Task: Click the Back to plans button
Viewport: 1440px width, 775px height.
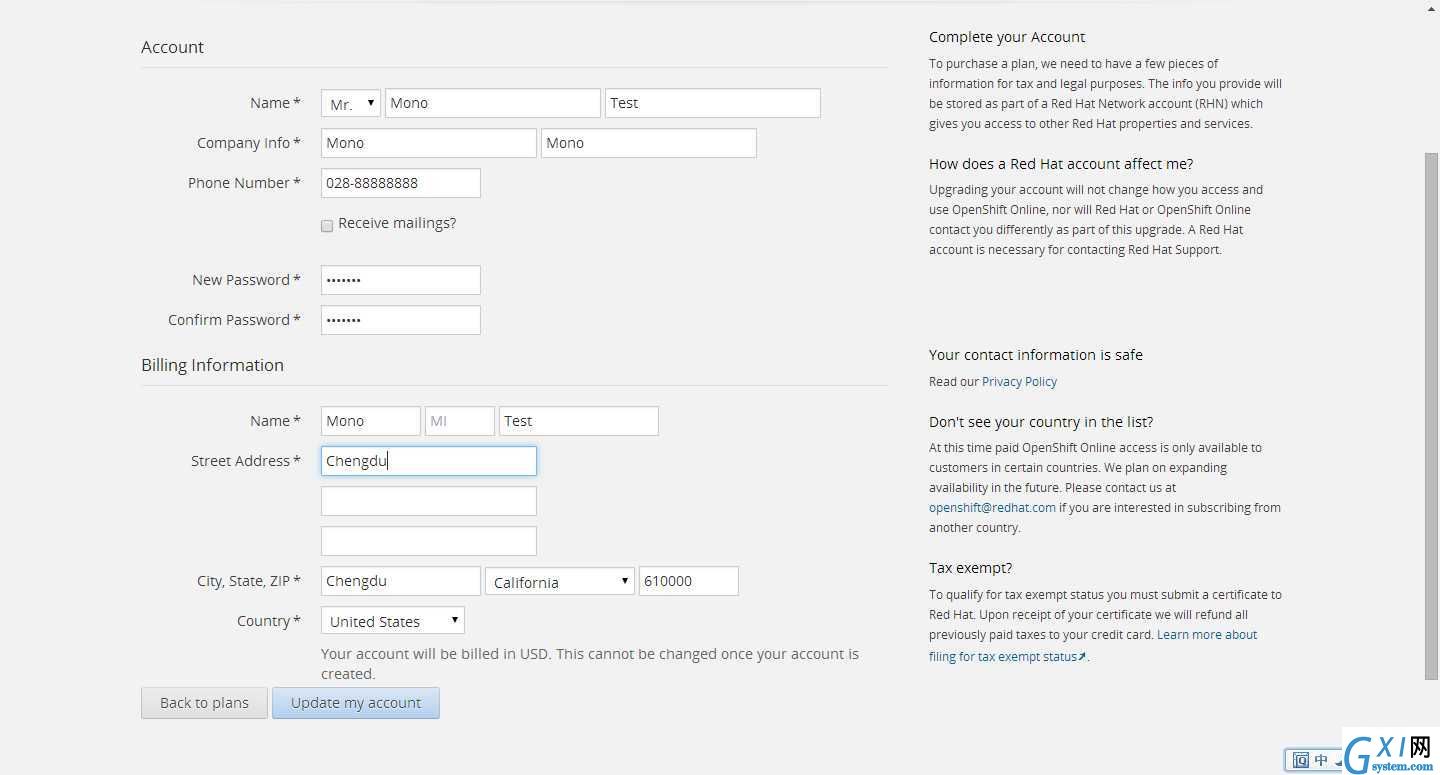Action: coord(204,703)
